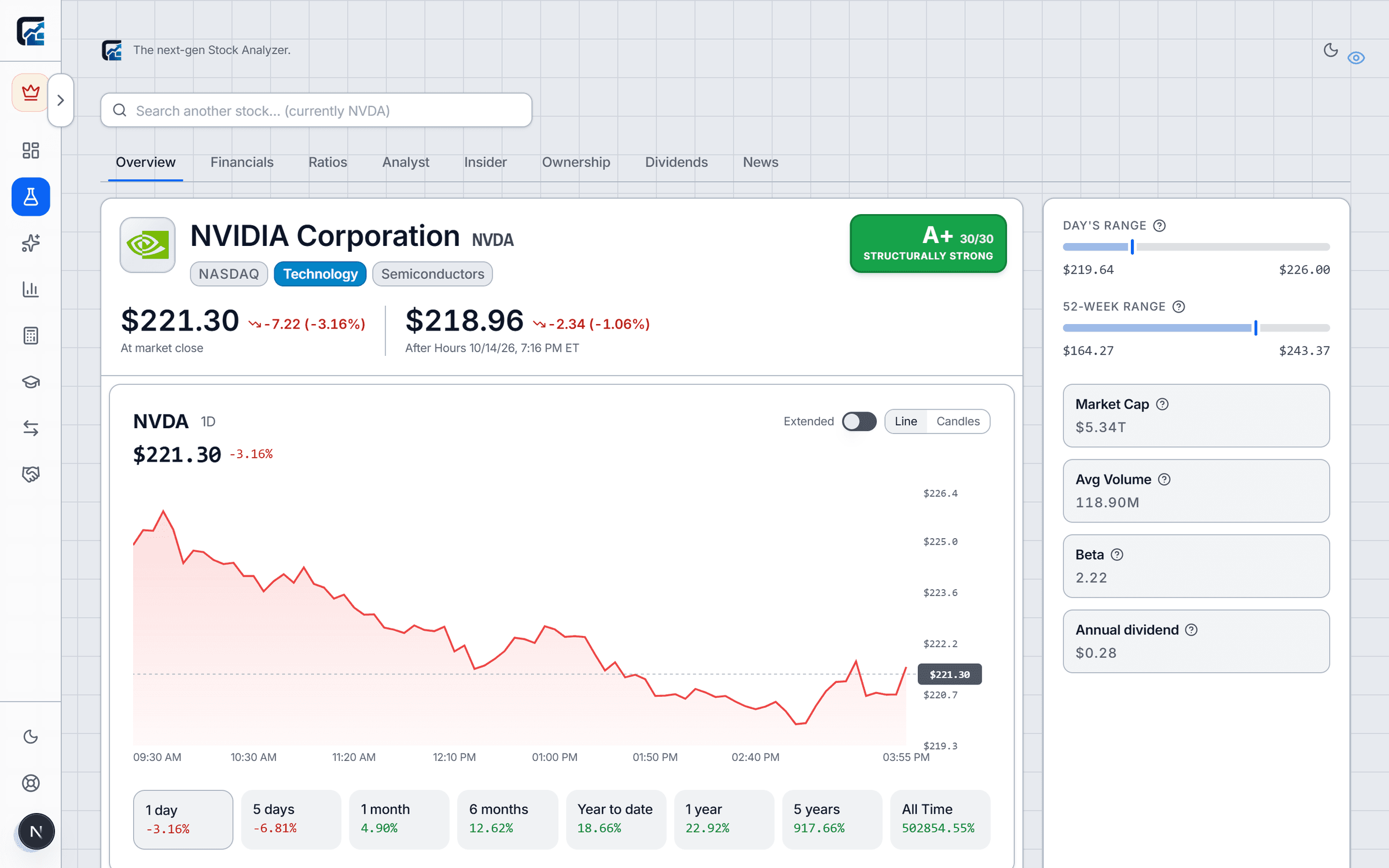Toggle dark mode moon icon in sidebar
Screen dimensions: 1389x868
click(x=31, y=737)
